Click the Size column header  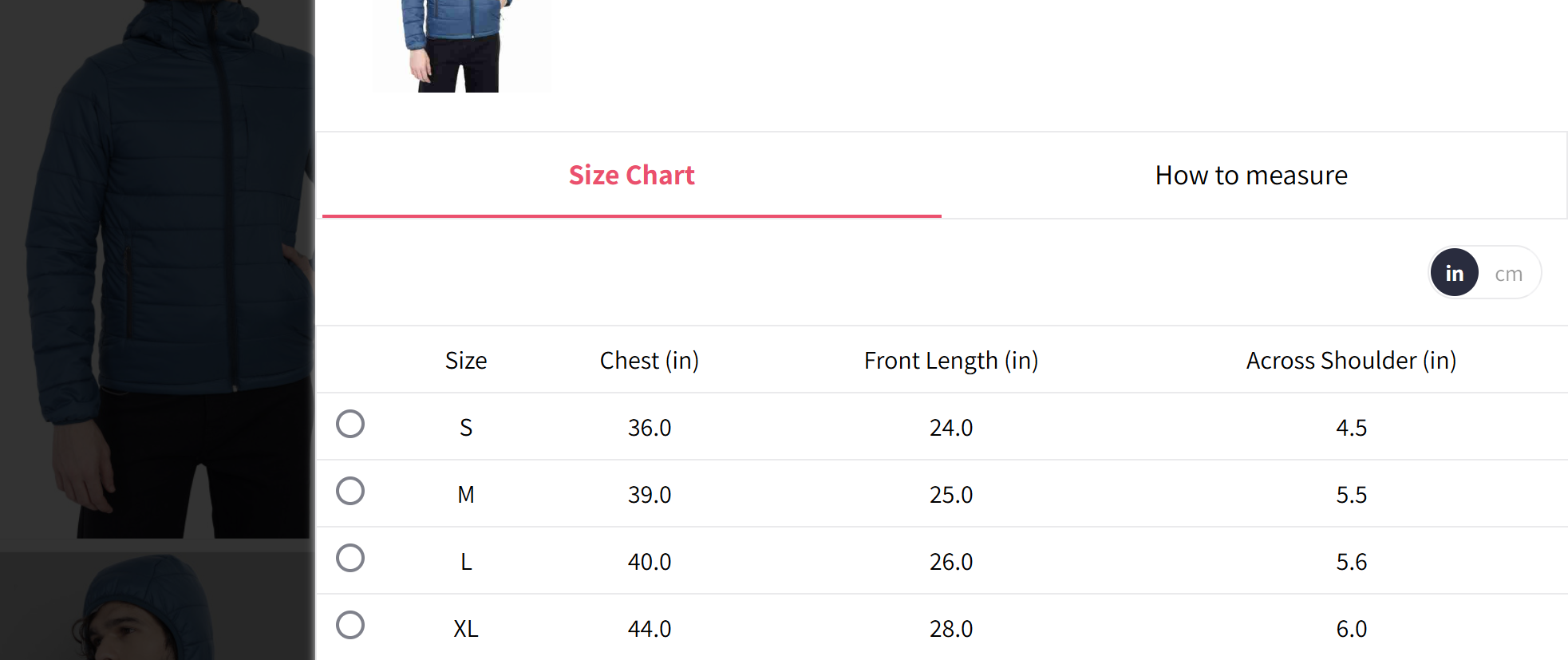coord(466,361)
